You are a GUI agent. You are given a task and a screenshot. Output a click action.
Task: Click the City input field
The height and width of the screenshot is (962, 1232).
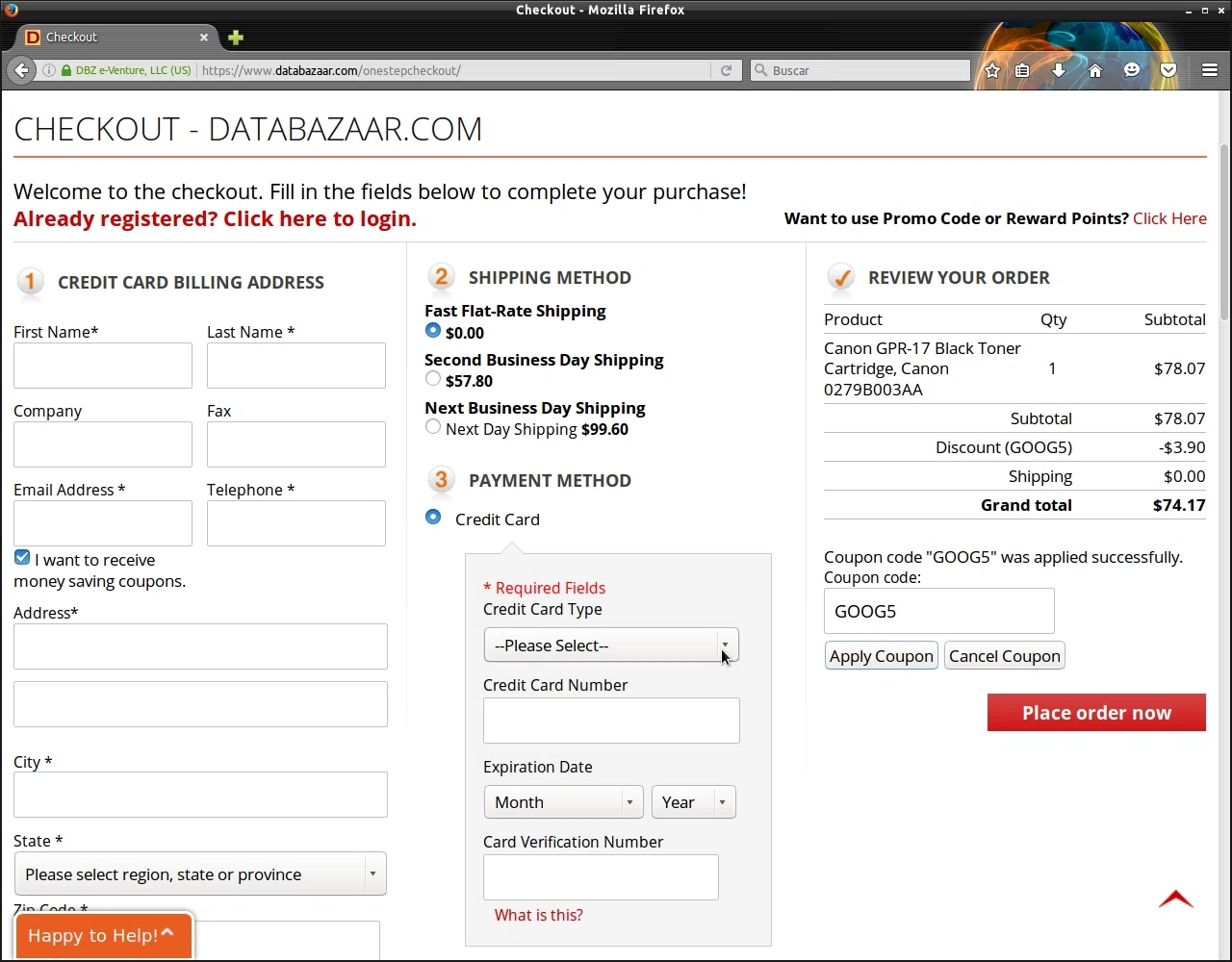coord(200,795)
